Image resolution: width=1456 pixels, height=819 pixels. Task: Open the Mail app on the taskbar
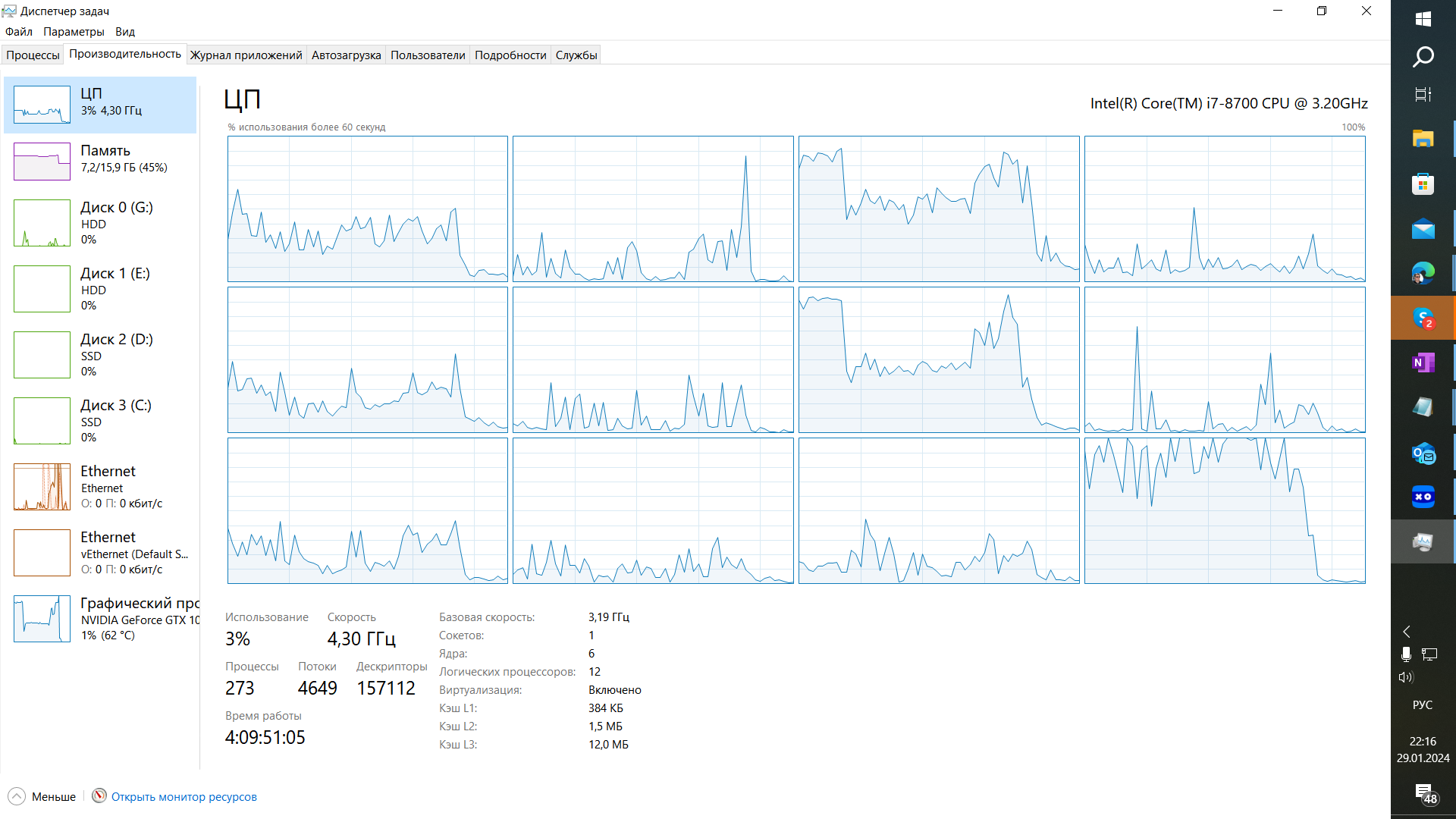[1423, 228]
